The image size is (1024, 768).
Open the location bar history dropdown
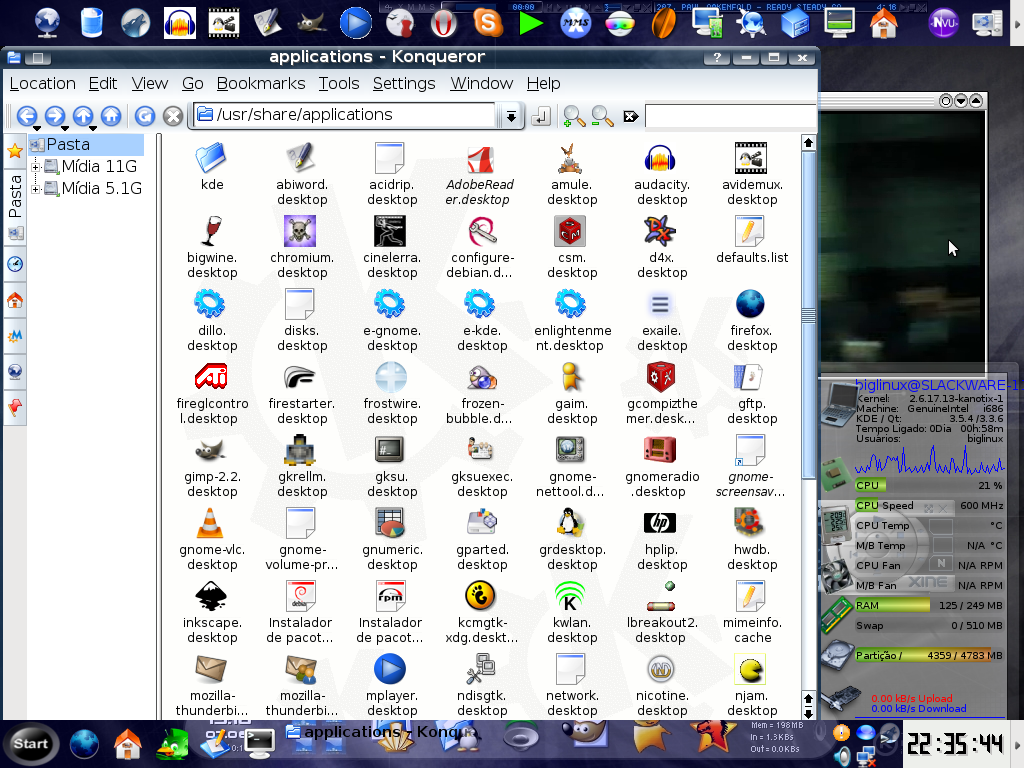click(x=511, y=117)
